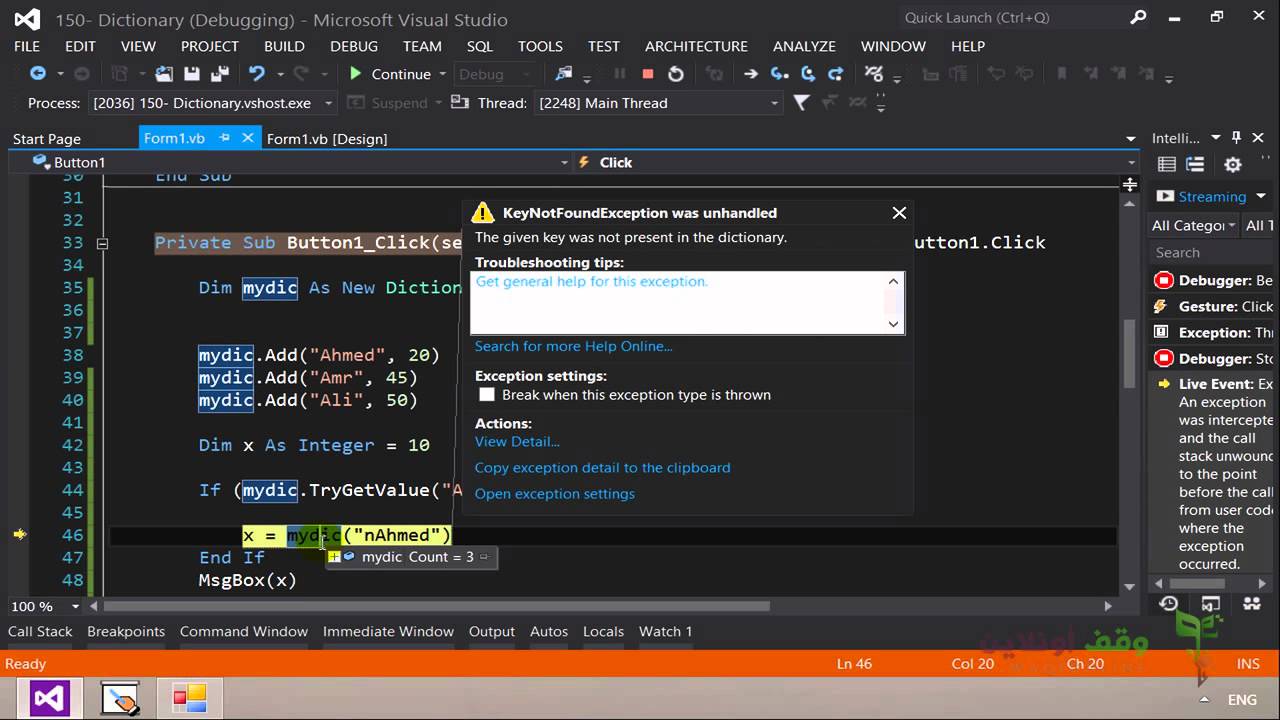Click the thread filter funnel icon
The image size is (1280, 720).
pos(801,102)
